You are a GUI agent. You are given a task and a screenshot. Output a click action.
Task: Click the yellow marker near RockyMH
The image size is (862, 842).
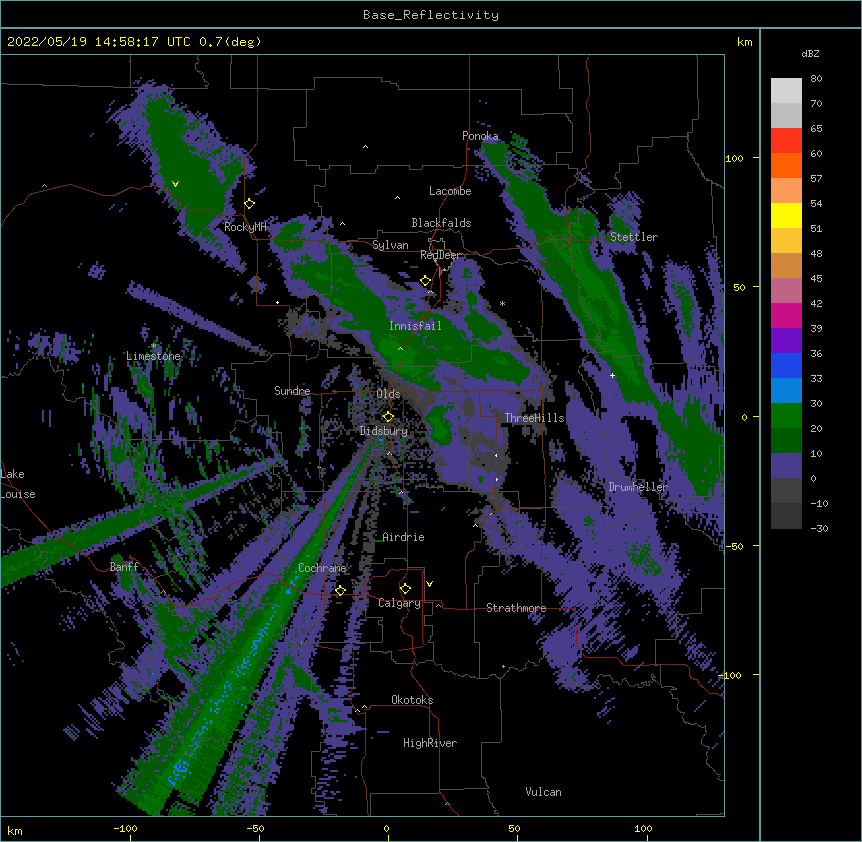pyautogui.click(x=250, y=204)
